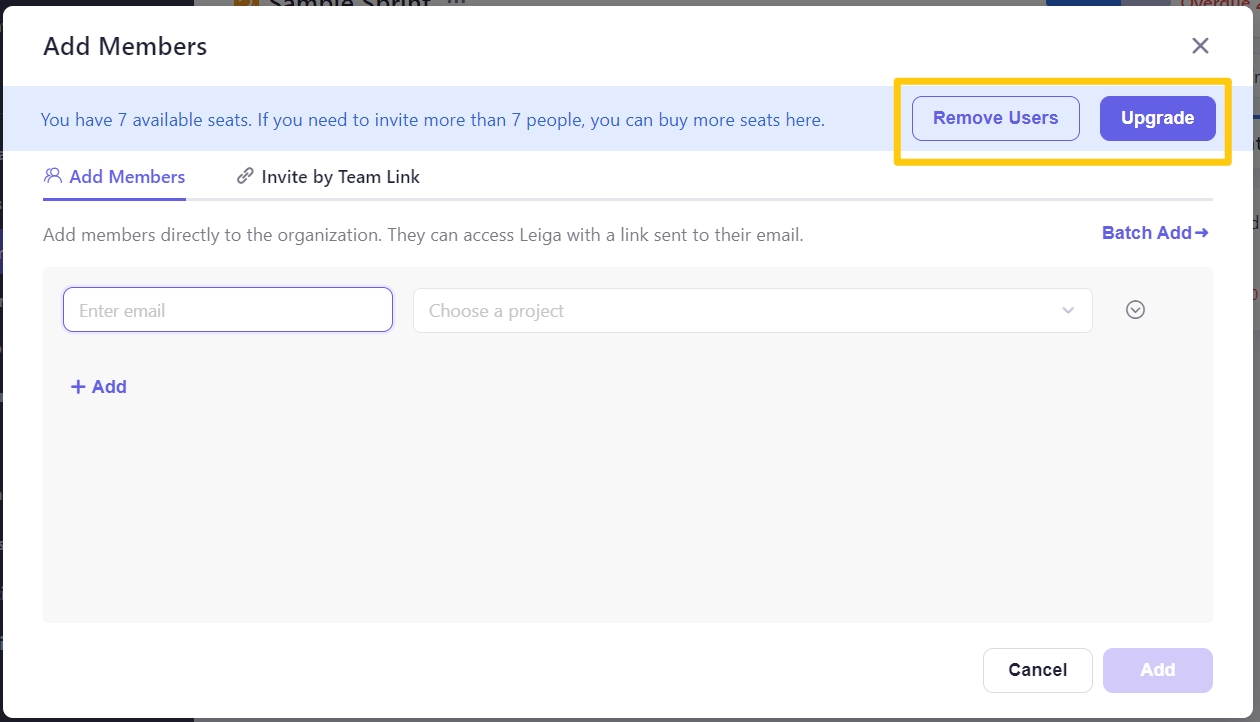Focus the Enter email input field
Viewport: 1260px width, 722px height.
228,310
